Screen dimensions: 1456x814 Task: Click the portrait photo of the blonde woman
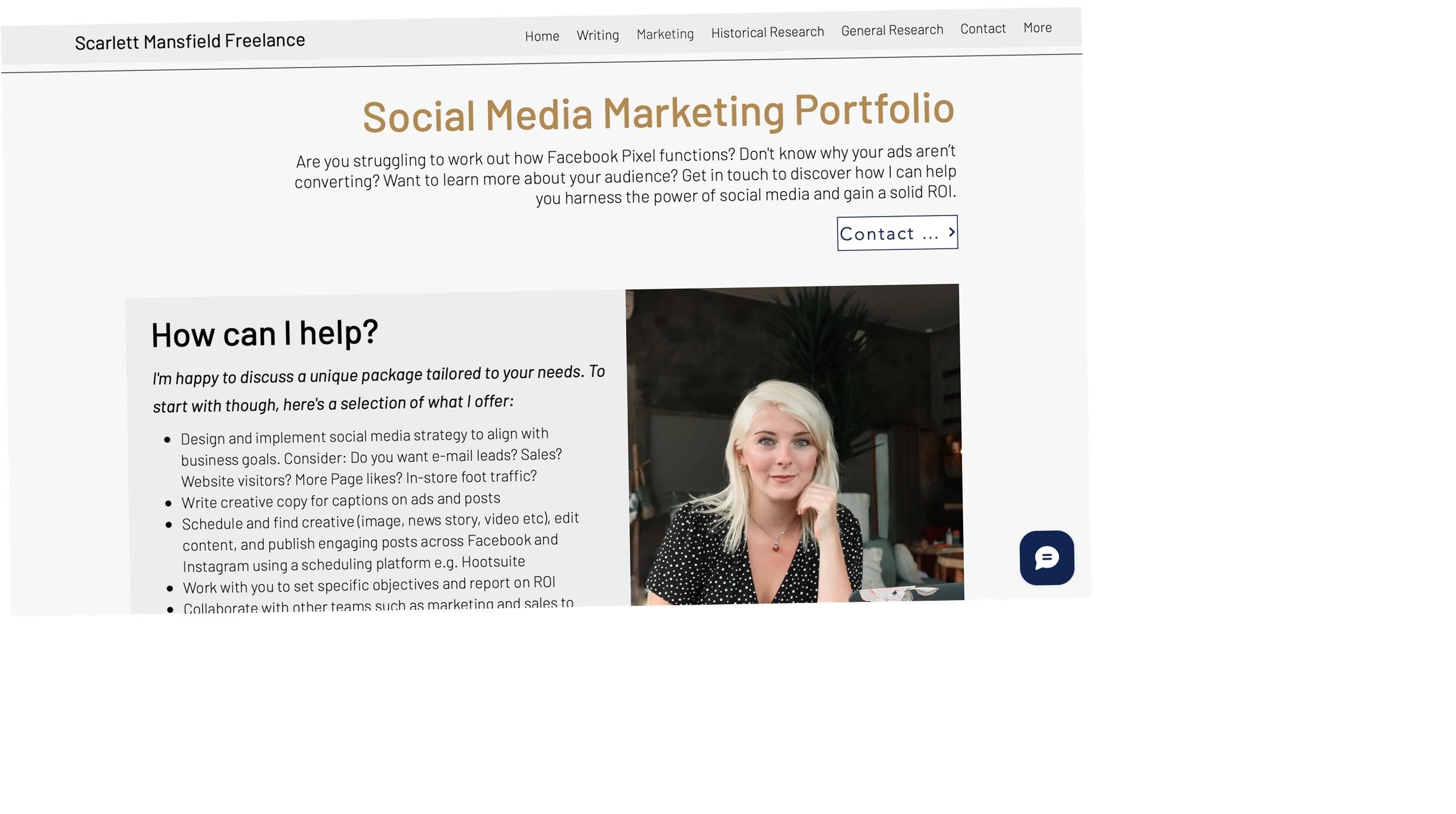coord(795,445)
